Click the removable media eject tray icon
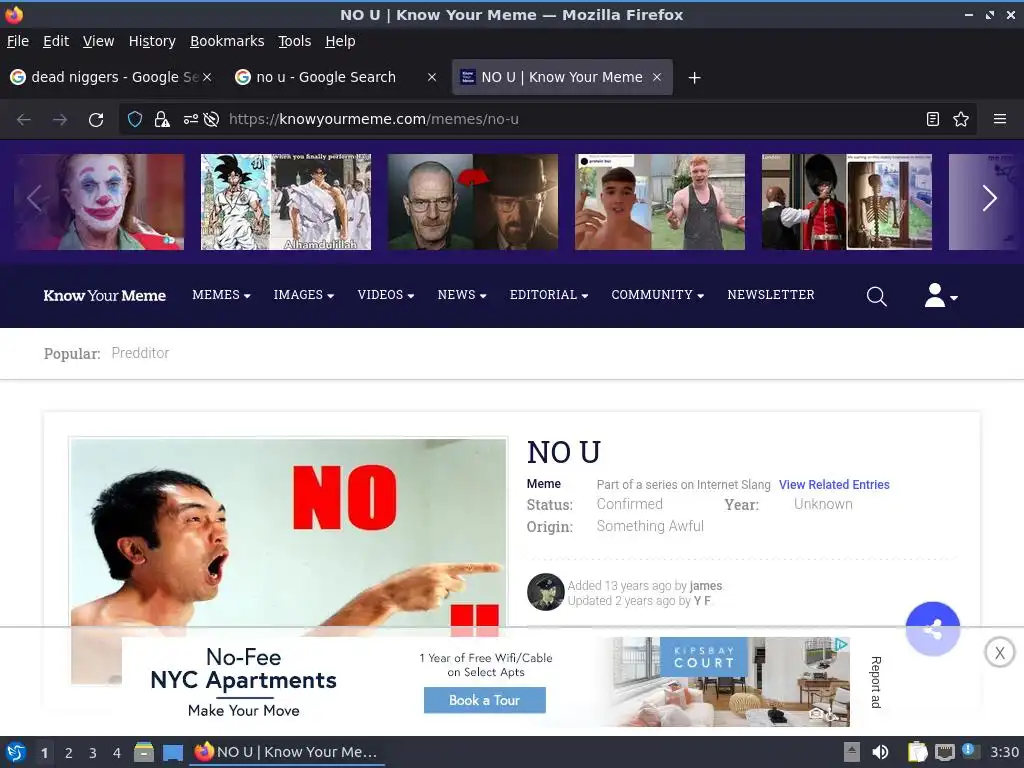Screen dimensions: 1024x768 (x=852, y=752)
